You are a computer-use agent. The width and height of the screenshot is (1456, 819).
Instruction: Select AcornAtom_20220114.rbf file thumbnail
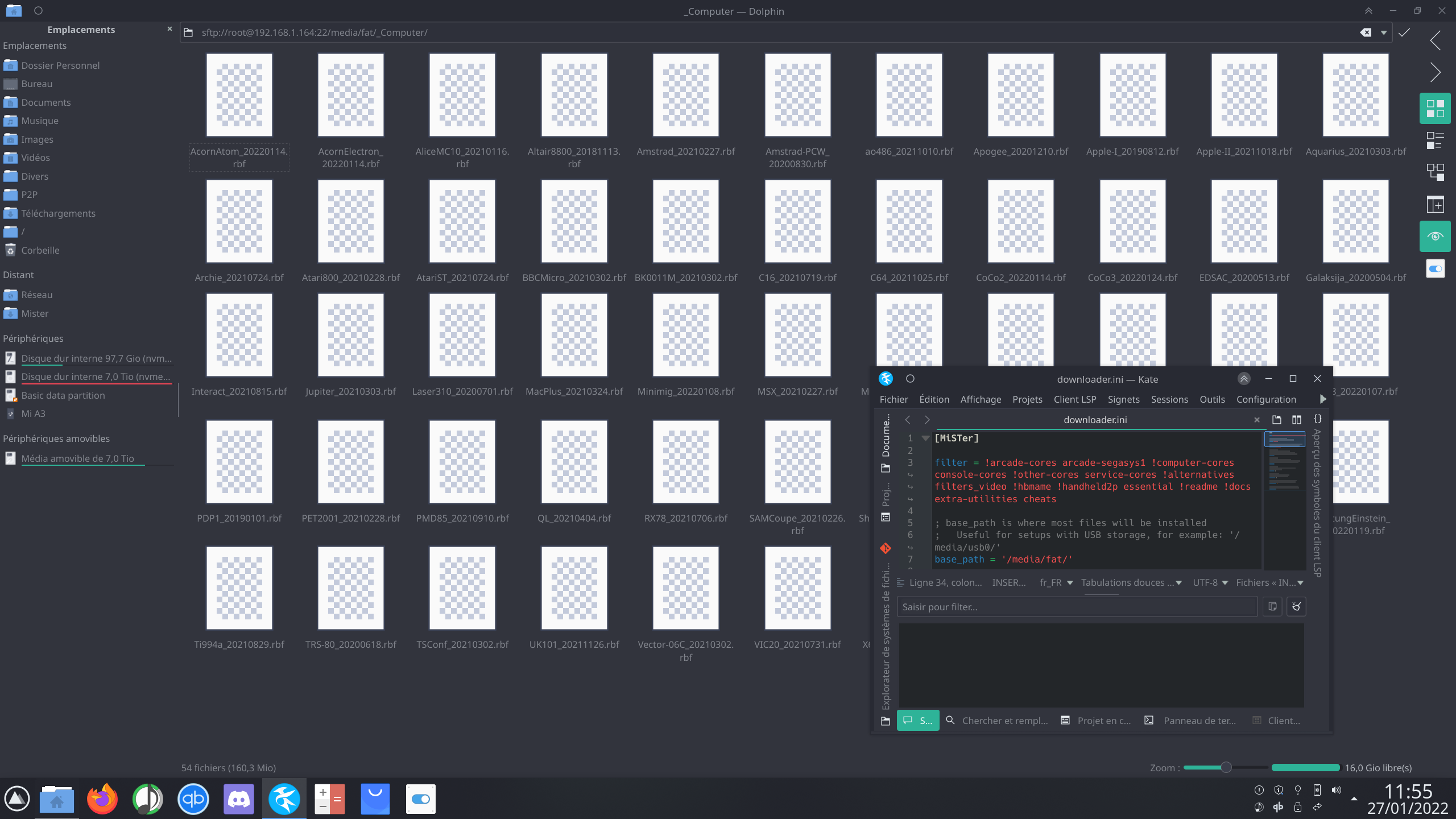pos(239,95)
